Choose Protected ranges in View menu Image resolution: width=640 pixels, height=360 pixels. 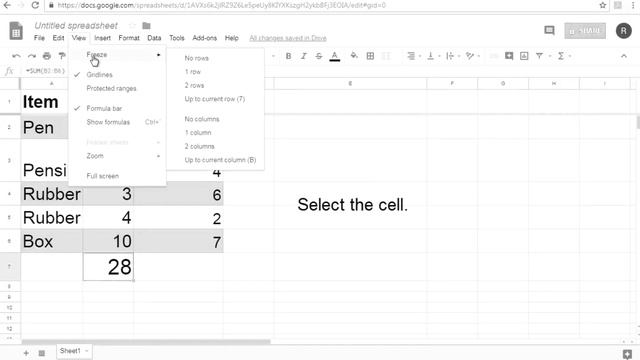(118, 88)
